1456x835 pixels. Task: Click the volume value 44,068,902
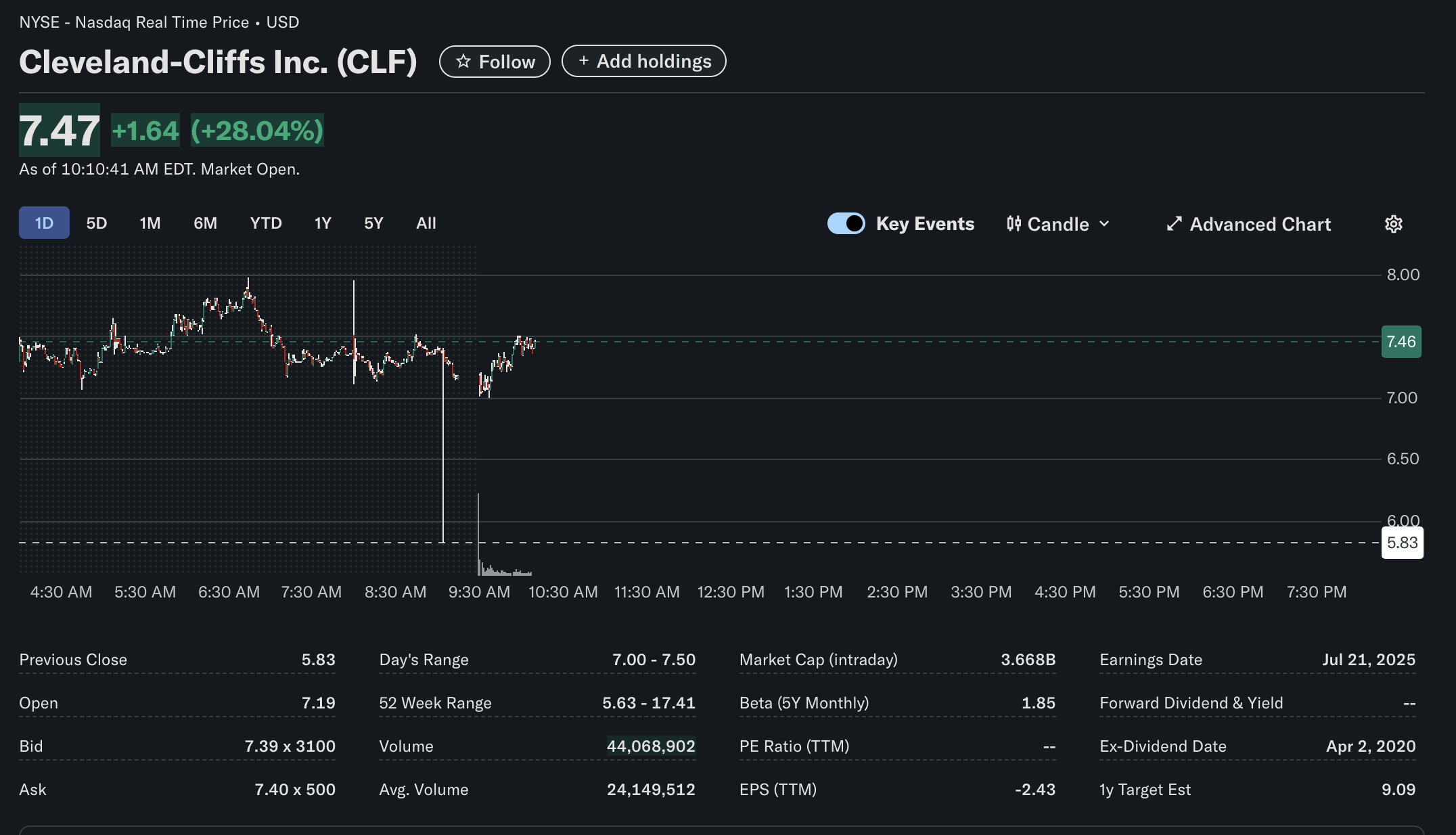651,746
